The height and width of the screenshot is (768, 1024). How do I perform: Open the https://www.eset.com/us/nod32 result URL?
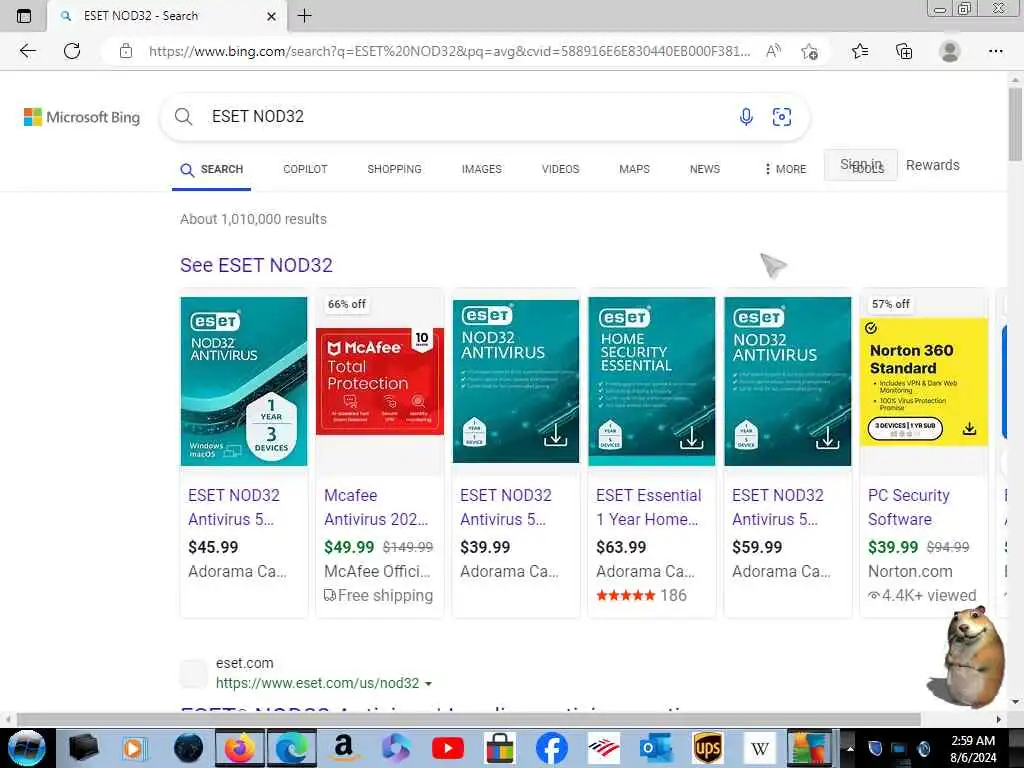tap(317, 683)
